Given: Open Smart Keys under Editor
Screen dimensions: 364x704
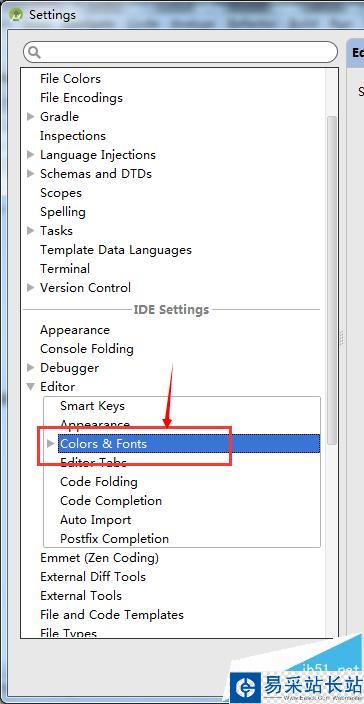Looking at the screenshot, I should point(92,406).
